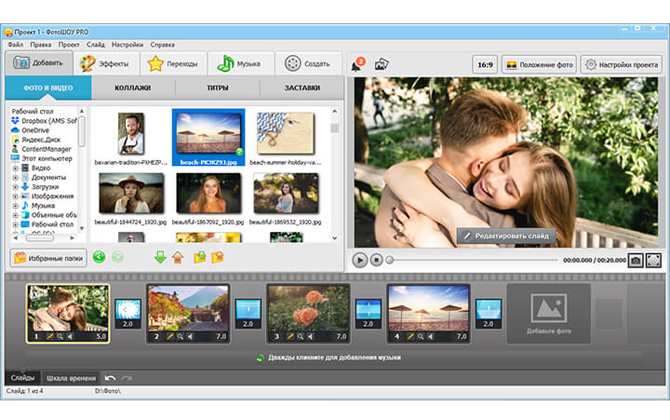Open fullscreen preview icon
This screenshot has height=420, width=670.
pyautogui.click(x=654, y=260)
